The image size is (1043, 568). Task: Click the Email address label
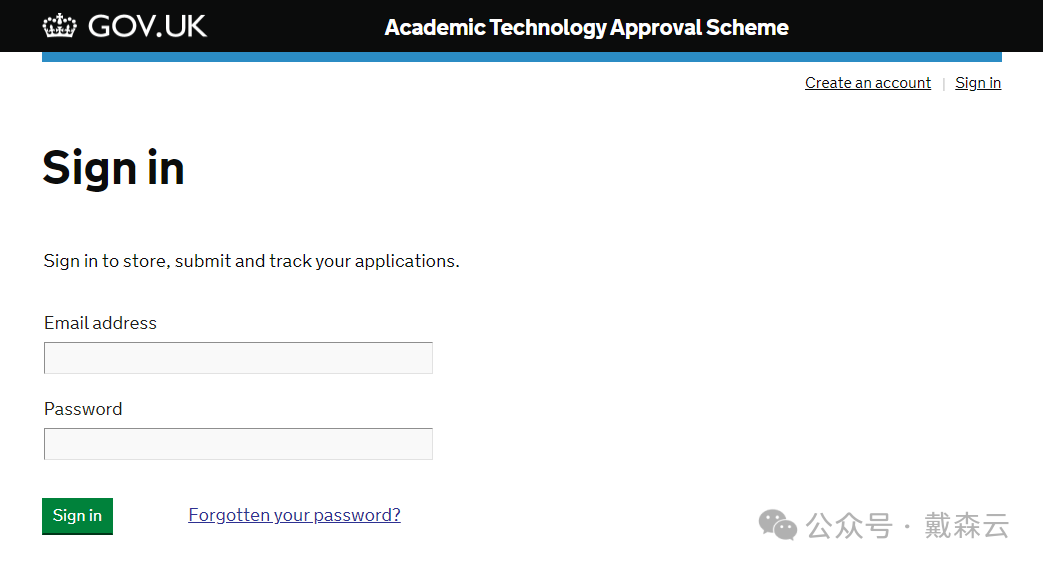point(100,323)
